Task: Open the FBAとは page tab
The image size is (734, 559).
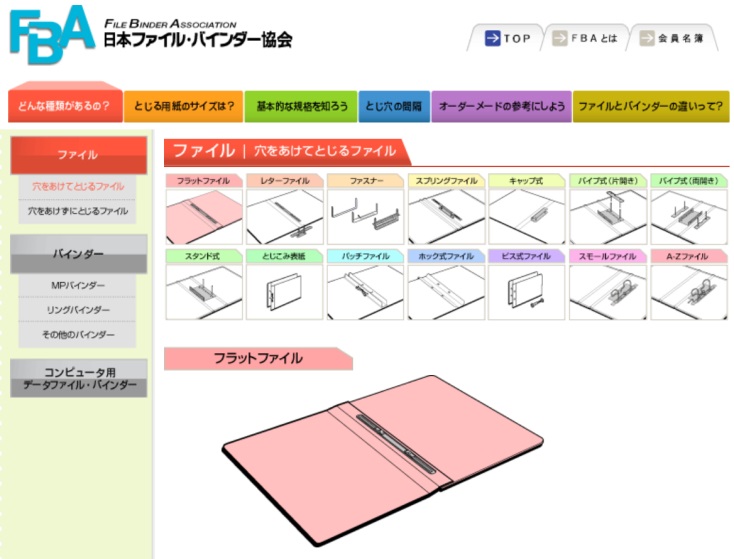Action: tap(587, 39)
